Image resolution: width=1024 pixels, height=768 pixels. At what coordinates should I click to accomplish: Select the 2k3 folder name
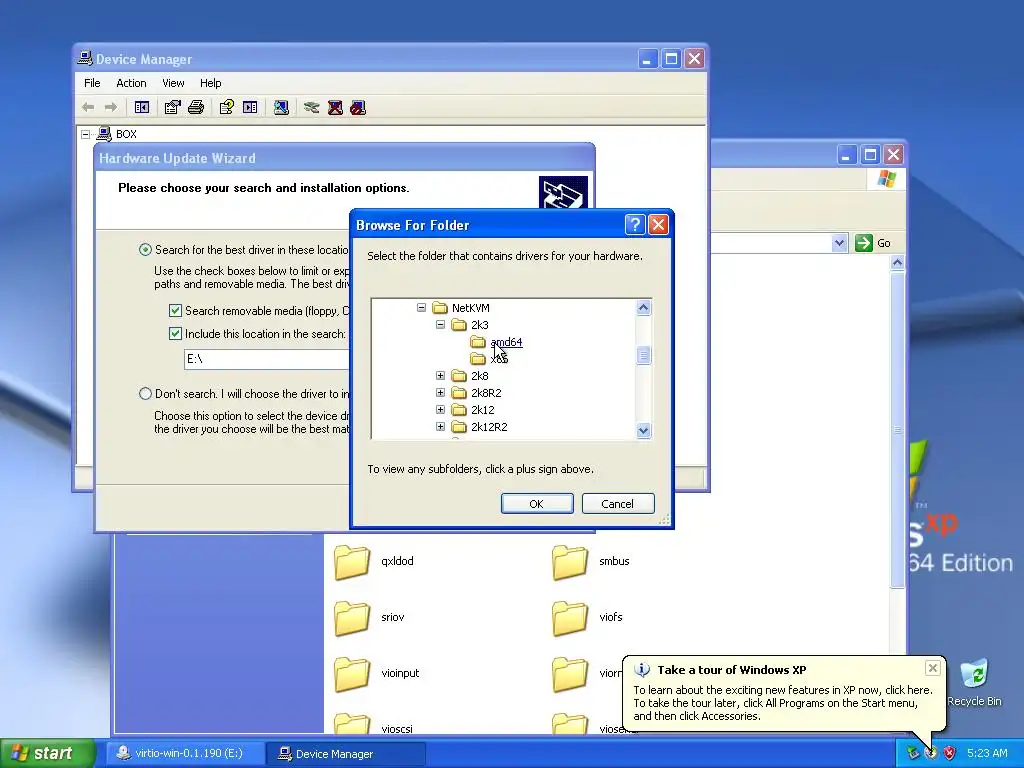point(479,325)
